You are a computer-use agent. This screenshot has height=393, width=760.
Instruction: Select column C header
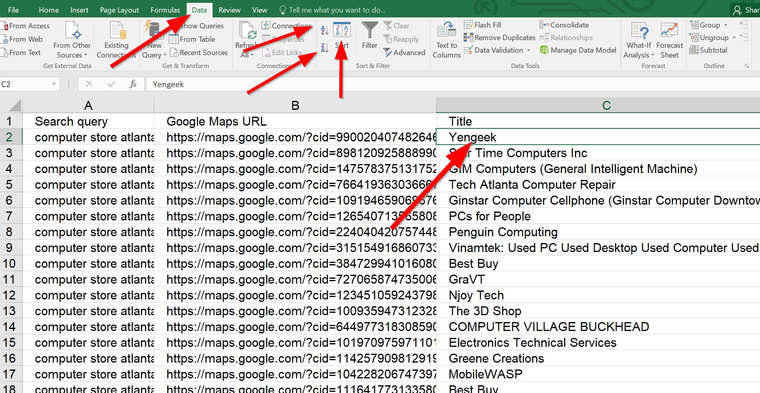(x=598, y=105)
